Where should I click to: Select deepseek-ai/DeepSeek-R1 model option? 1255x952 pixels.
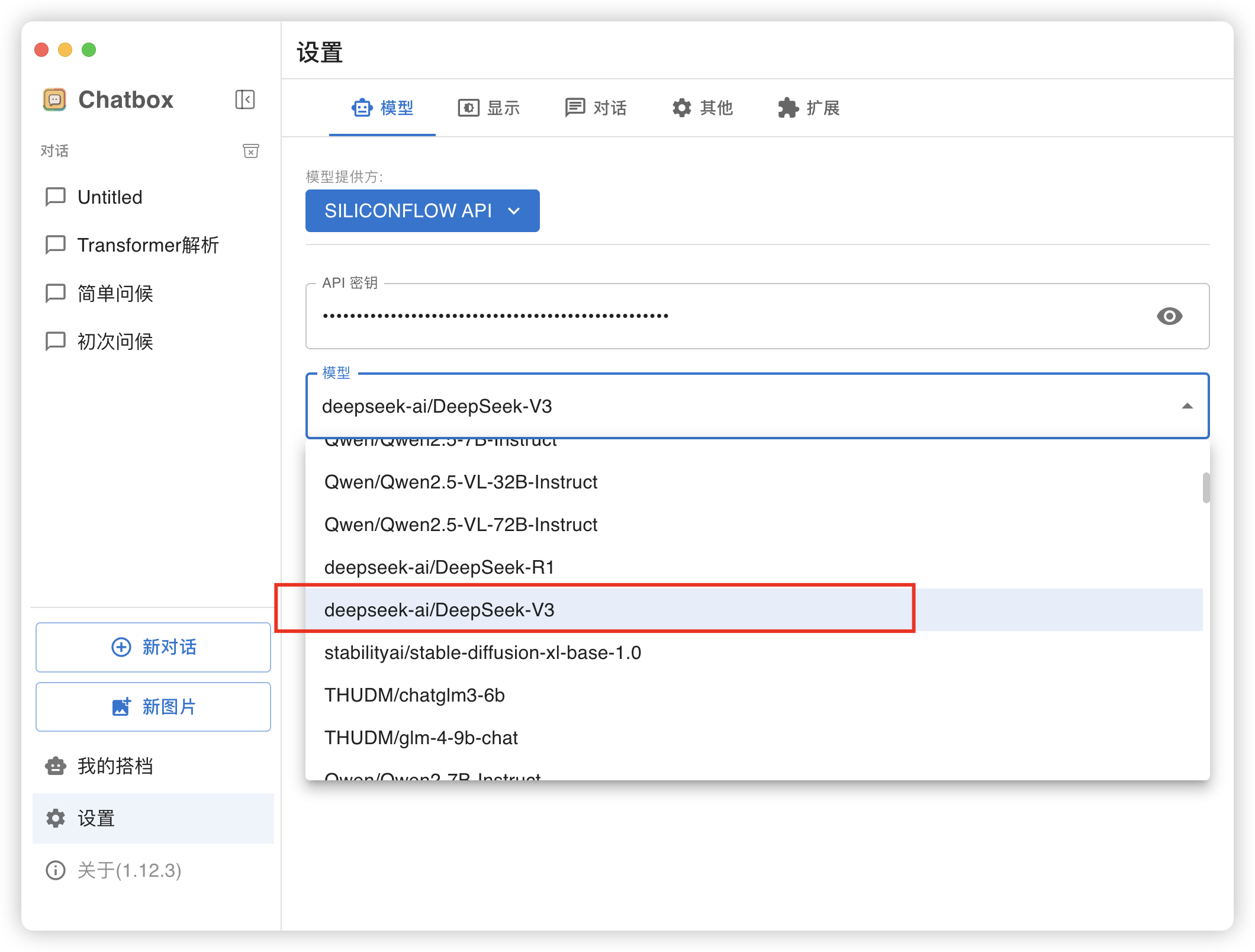point(754,567)
